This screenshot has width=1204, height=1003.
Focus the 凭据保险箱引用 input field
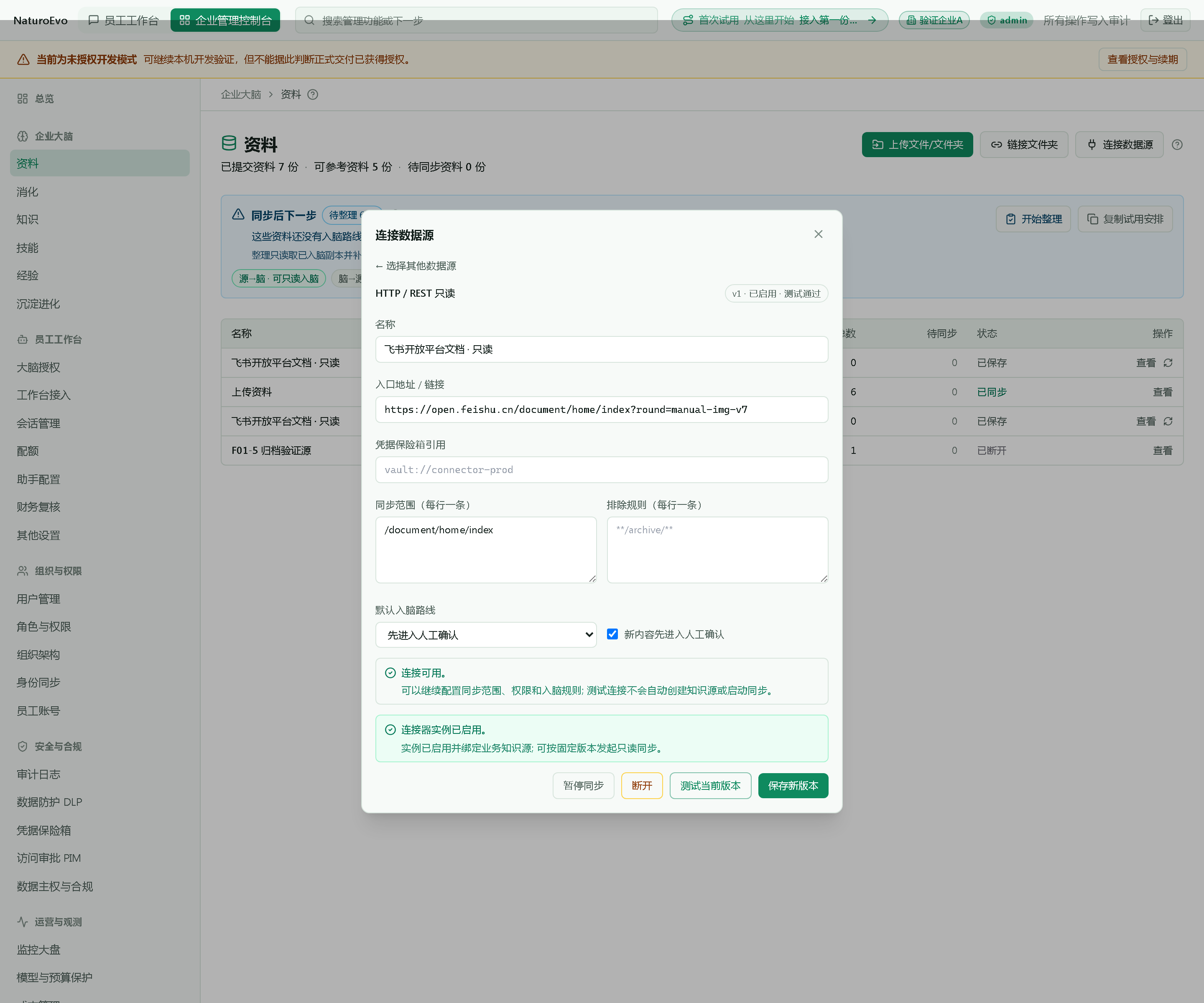[602, 470]
